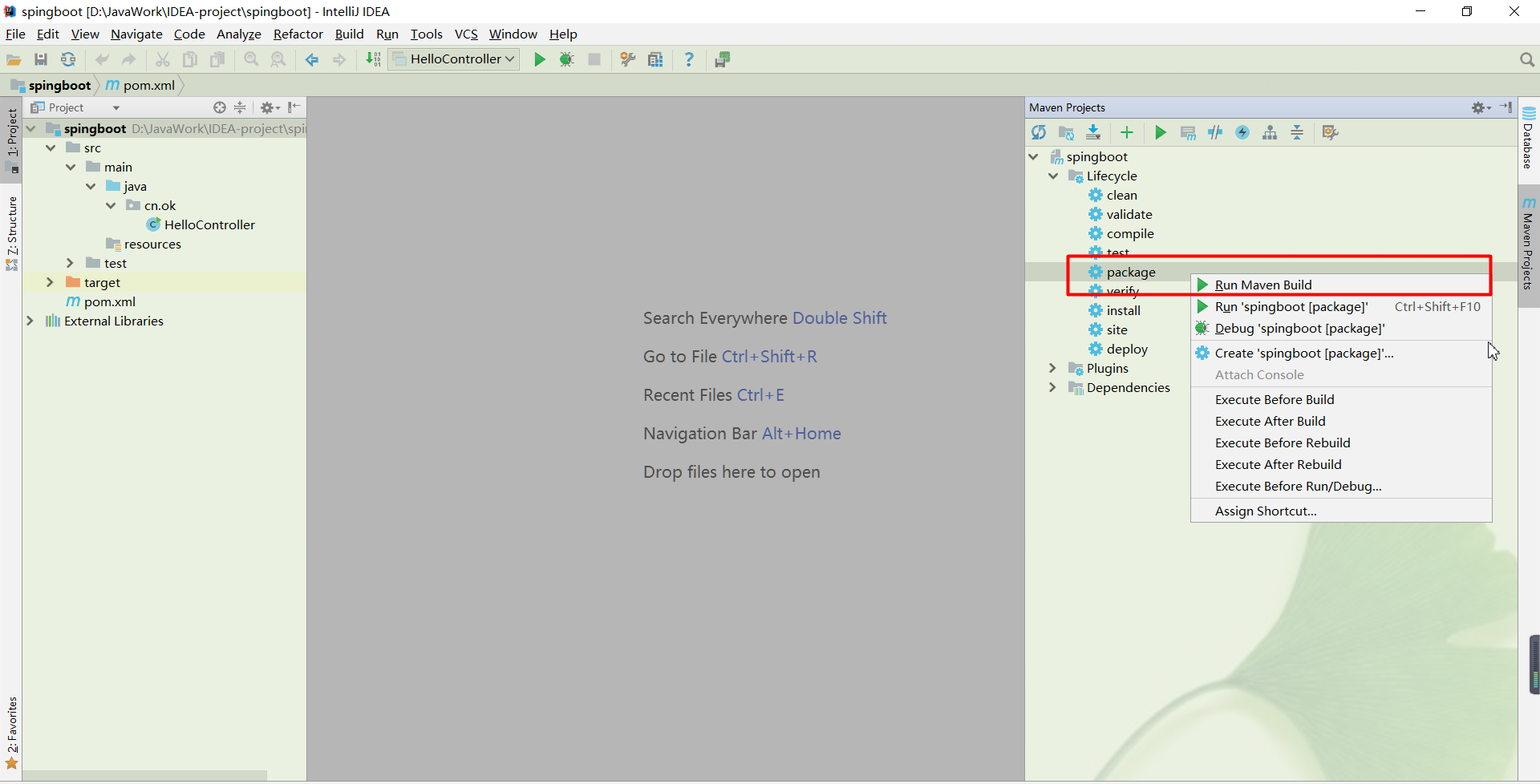This screenshot has width=1540, height=784.
Task: Open Maven Projects gear options dropdown
Action: point(1481,107)
